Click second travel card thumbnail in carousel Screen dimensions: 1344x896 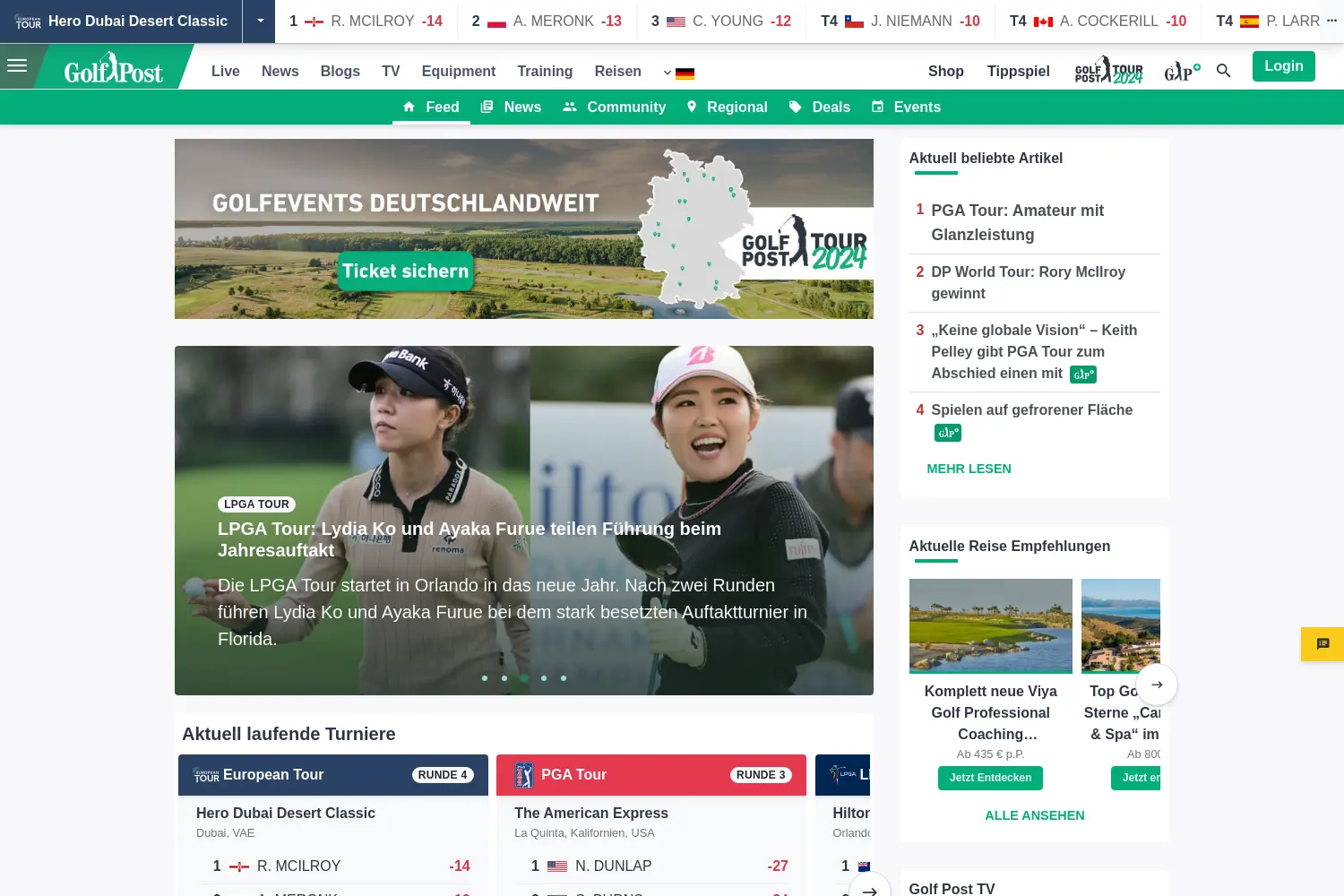pyautogui.click(x=1121, y=625)
